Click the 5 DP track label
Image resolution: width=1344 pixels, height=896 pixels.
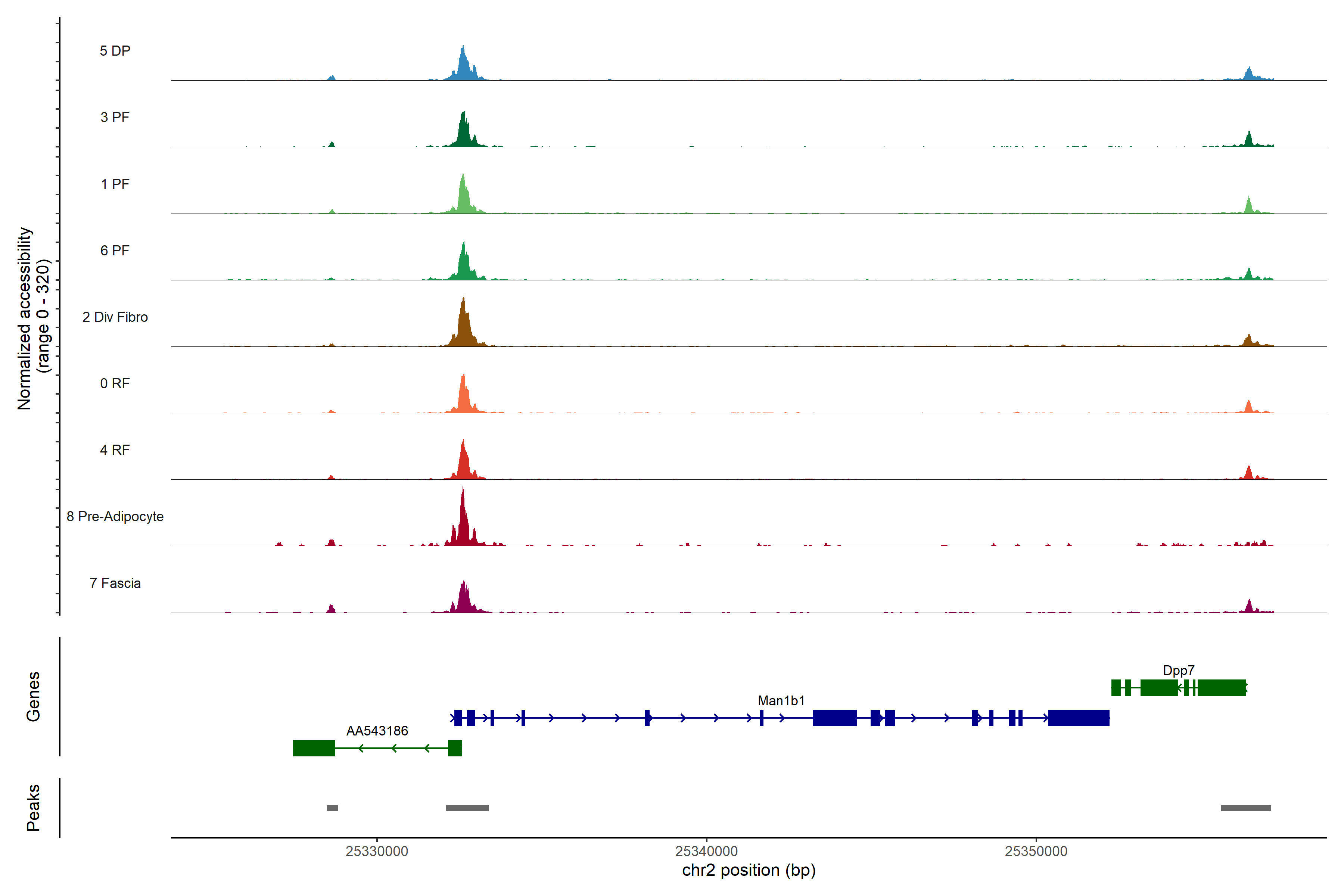pyautogui.click(x=115, y=51)
